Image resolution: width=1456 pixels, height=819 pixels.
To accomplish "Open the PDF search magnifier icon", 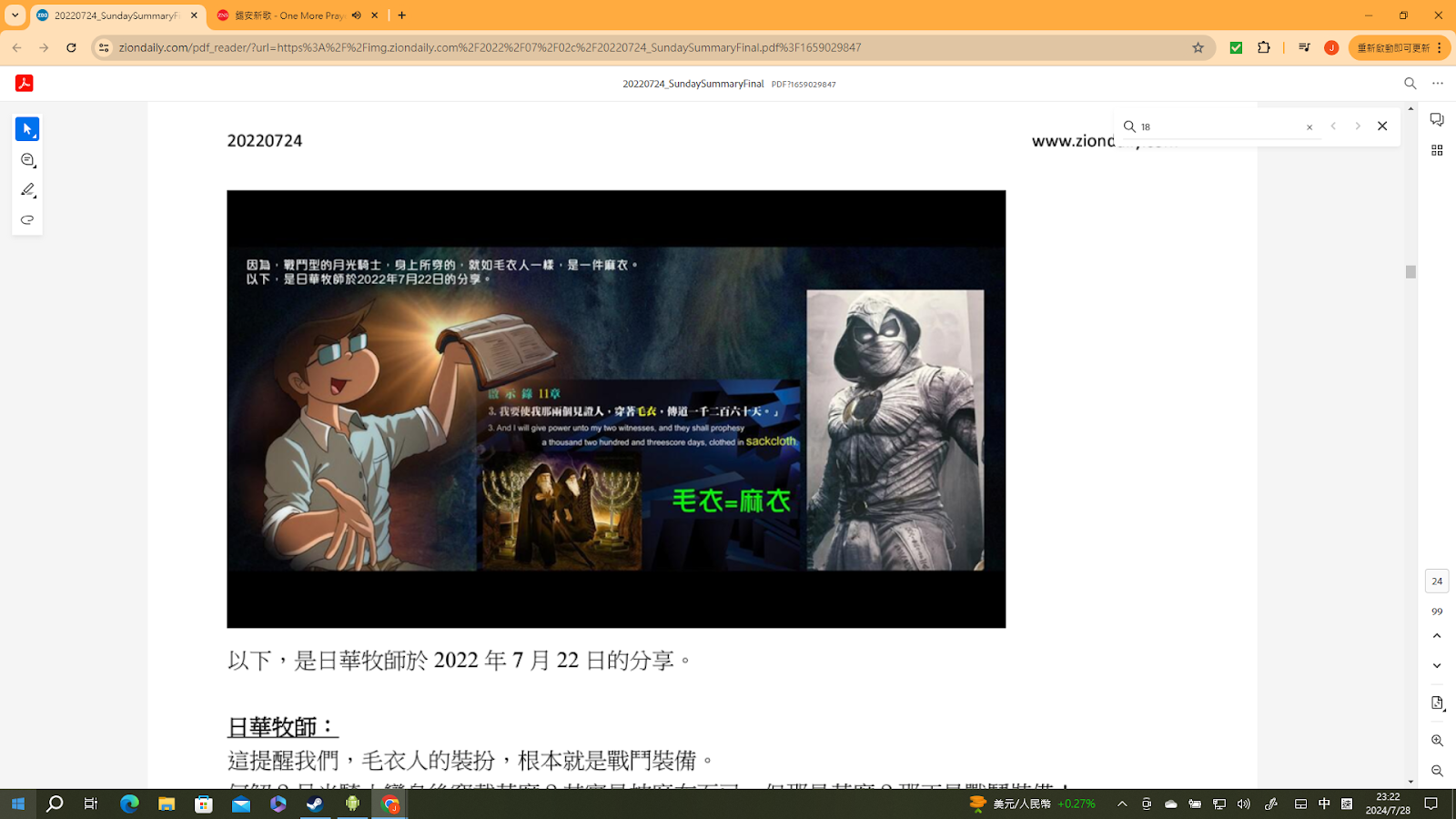I will [1410, 83].
